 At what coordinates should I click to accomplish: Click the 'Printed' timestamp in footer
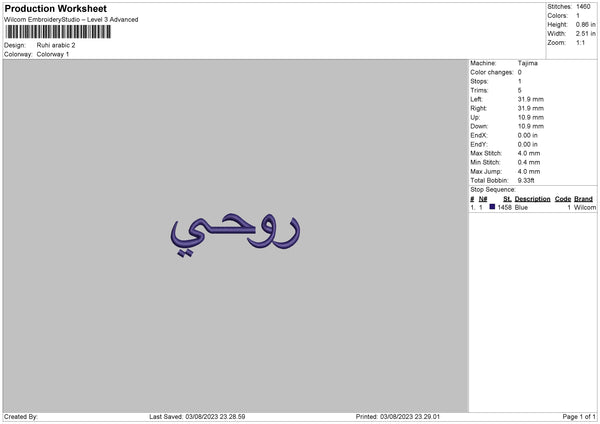(398, 417)
